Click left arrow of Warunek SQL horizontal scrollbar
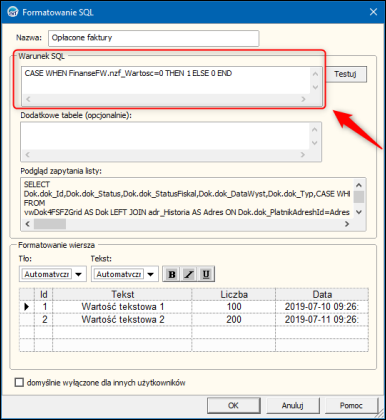Image resolution: width=386 pixels, height=420 pixels. [28, 99]
